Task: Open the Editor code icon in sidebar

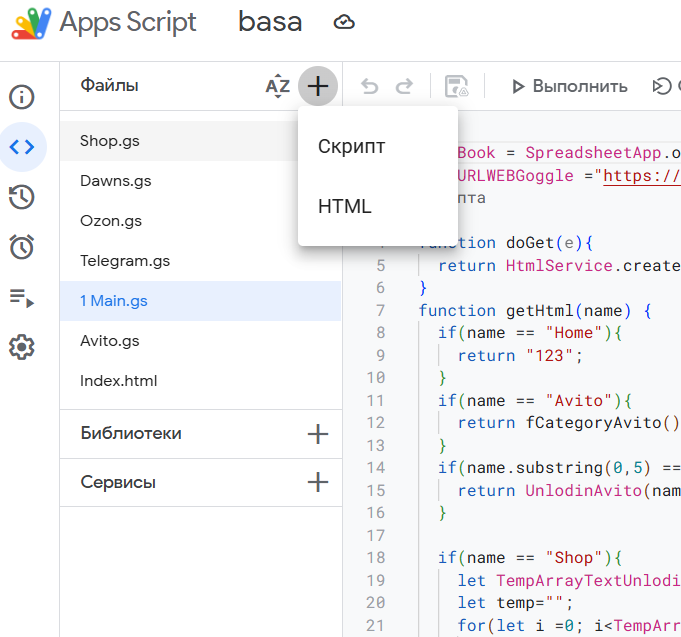Action: 22,147
